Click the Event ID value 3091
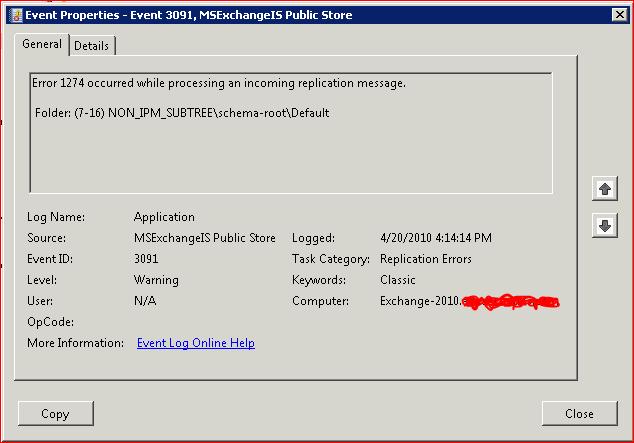This screenshot has width=634, height=443. 146,259
